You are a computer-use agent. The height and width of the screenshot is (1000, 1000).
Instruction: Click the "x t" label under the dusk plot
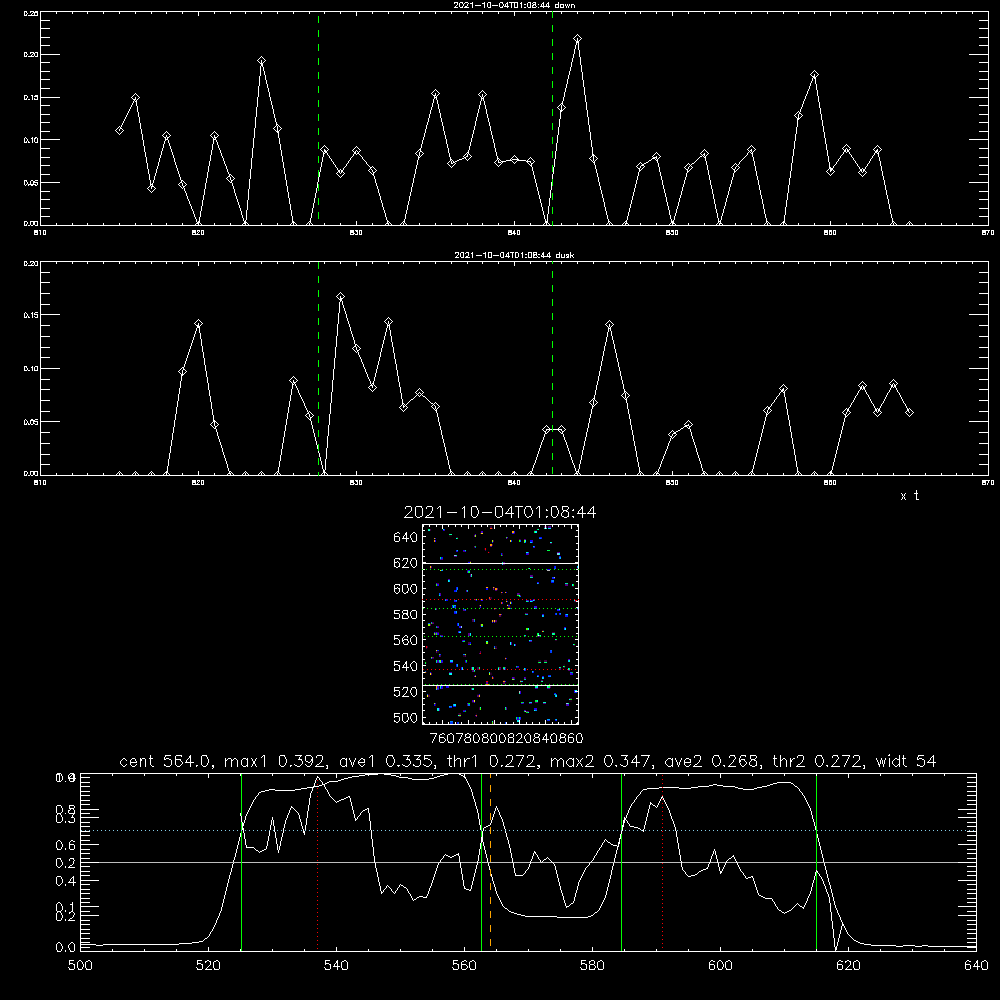(x=909, y=496)
